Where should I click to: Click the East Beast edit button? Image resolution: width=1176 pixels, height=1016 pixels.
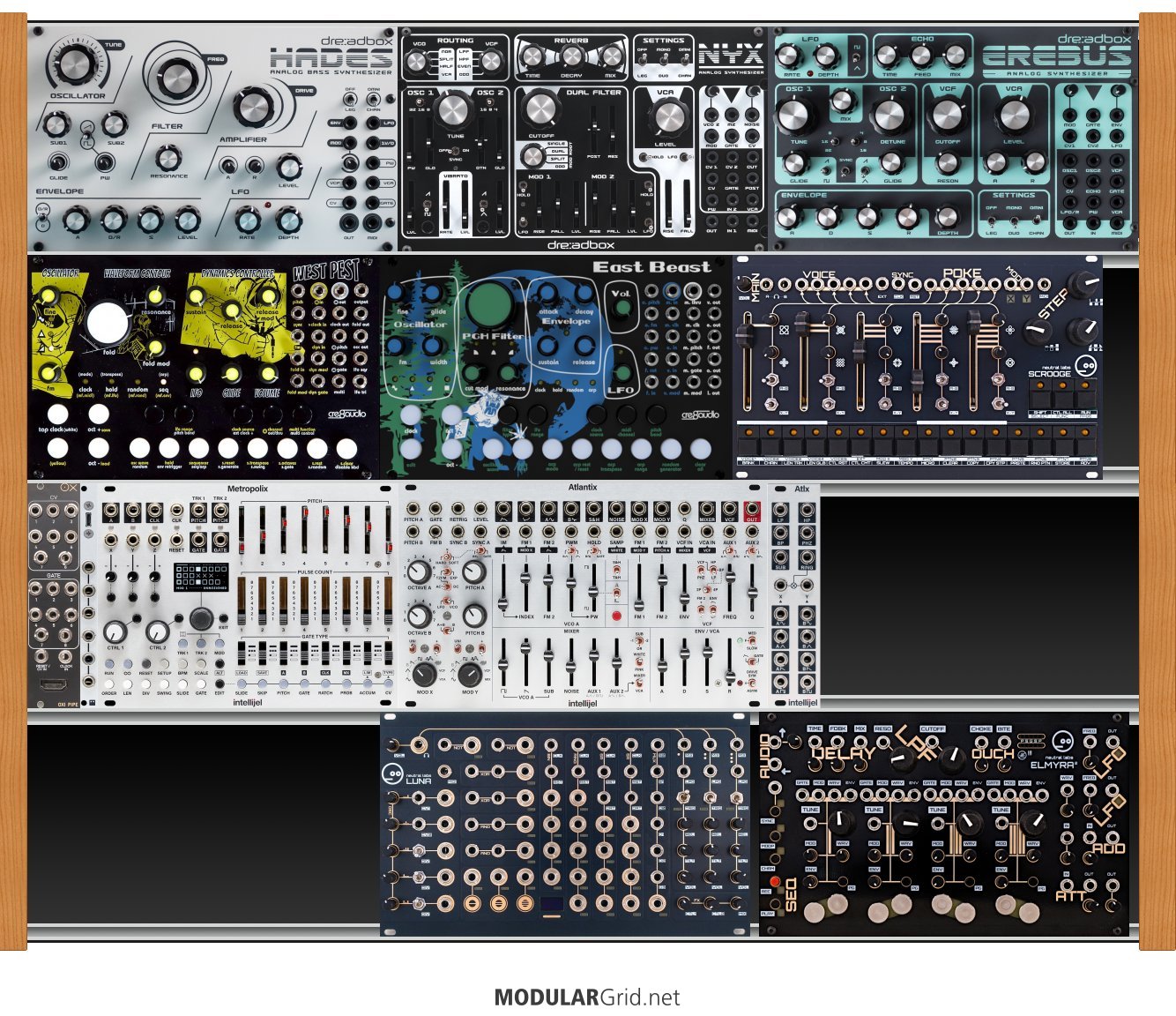click(411, 449)
